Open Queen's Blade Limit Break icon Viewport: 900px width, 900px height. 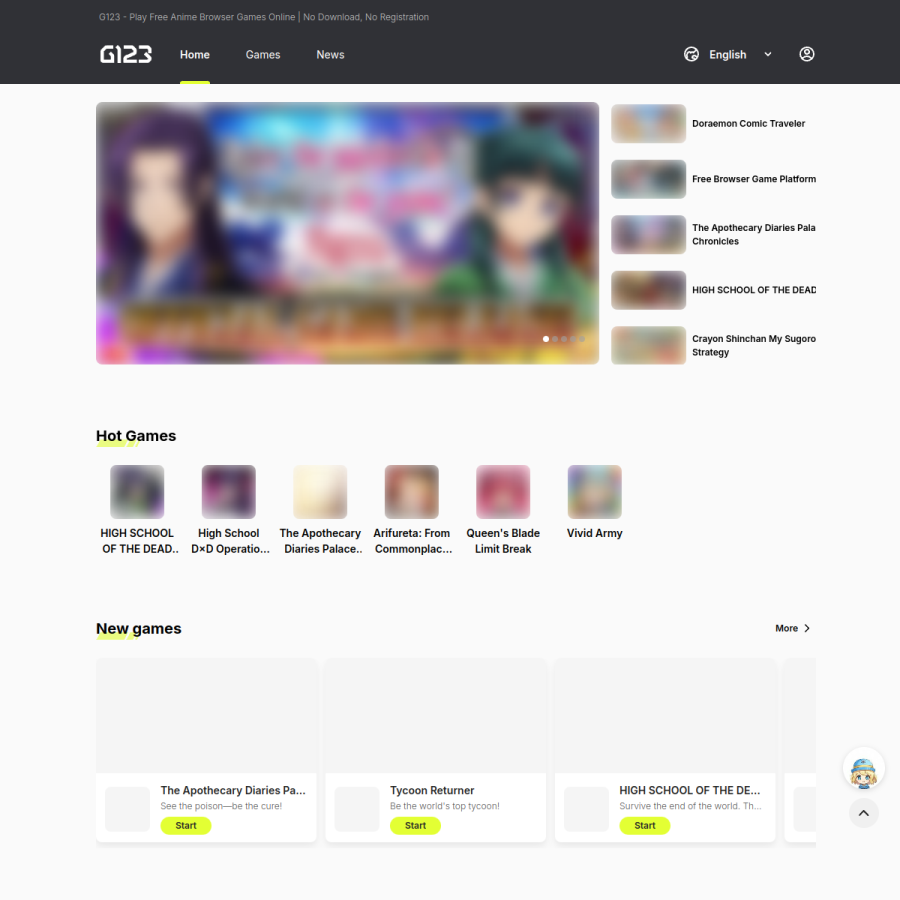[503, 492]
